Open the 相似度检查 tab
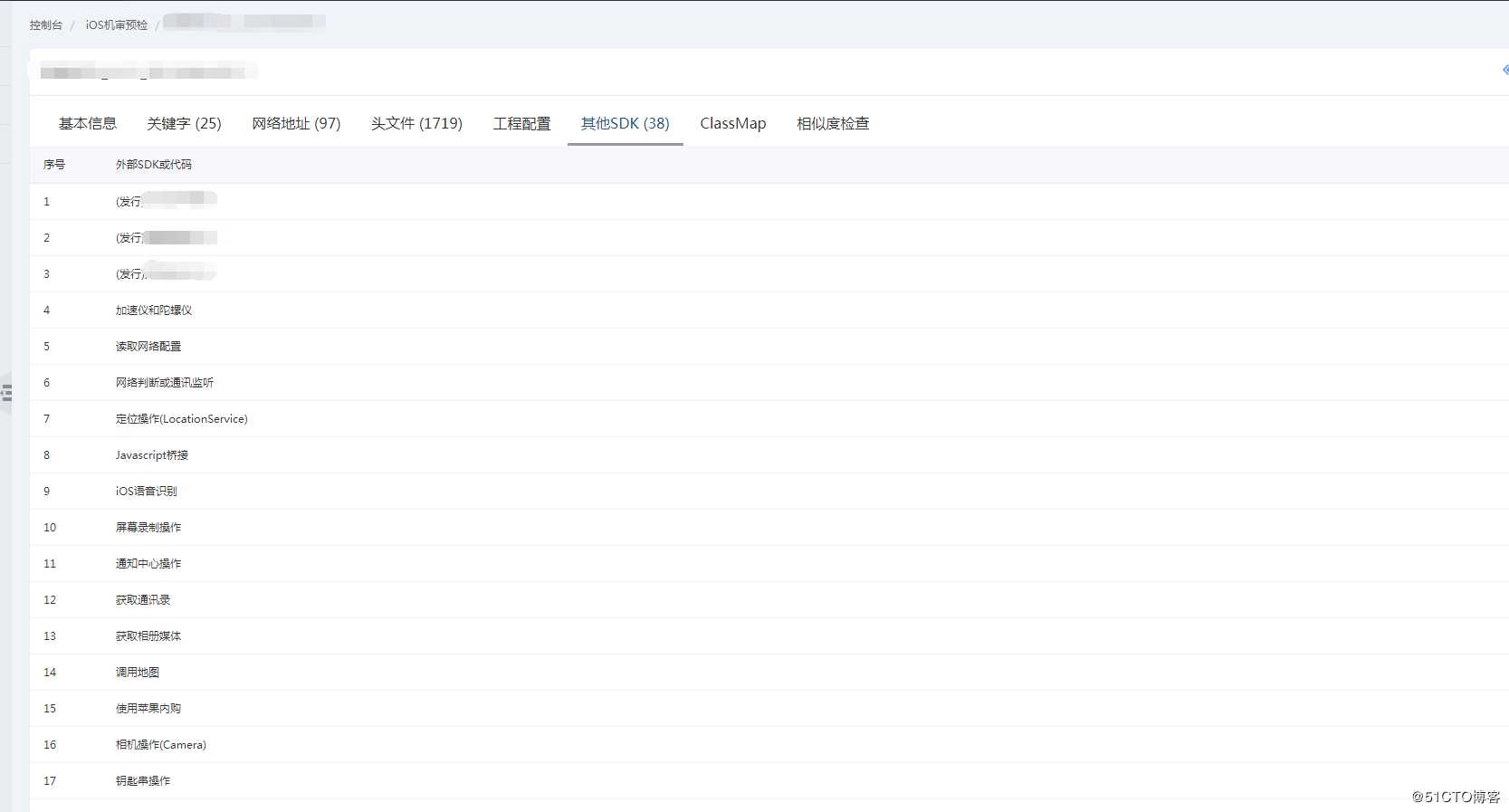Viewport: 1509px width, 812px height. click(833, 123)
